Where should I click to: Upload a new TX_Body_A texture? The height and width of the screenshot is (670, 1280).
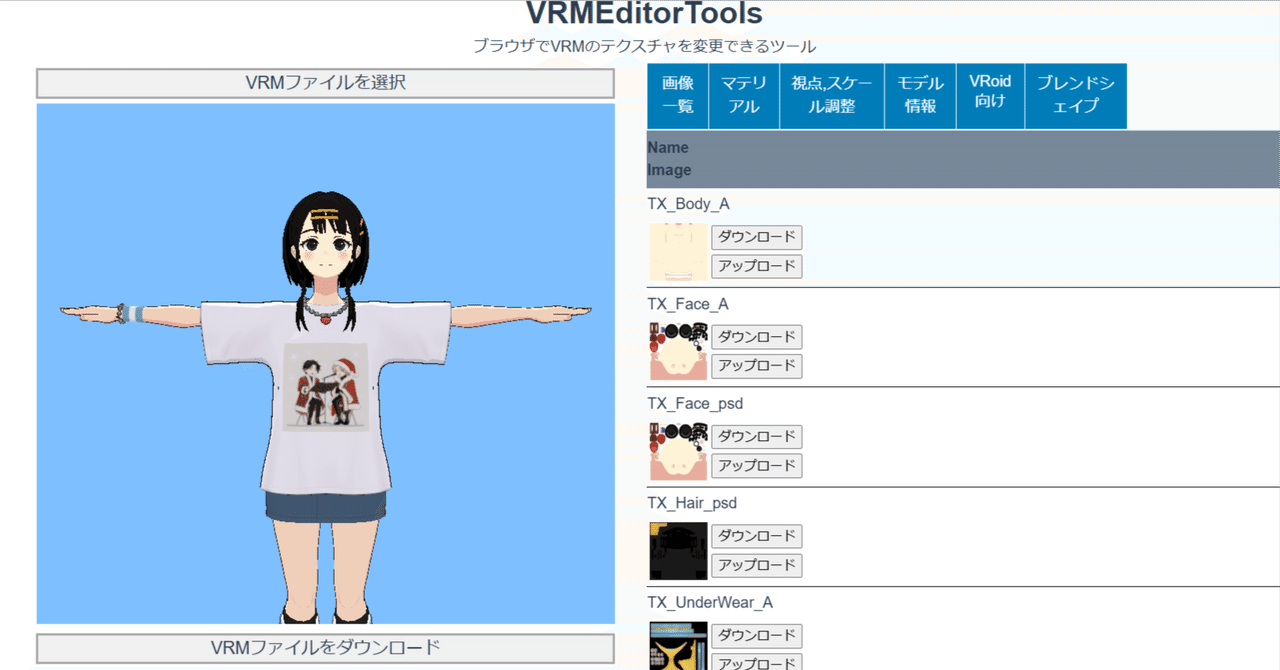(756, 266)
